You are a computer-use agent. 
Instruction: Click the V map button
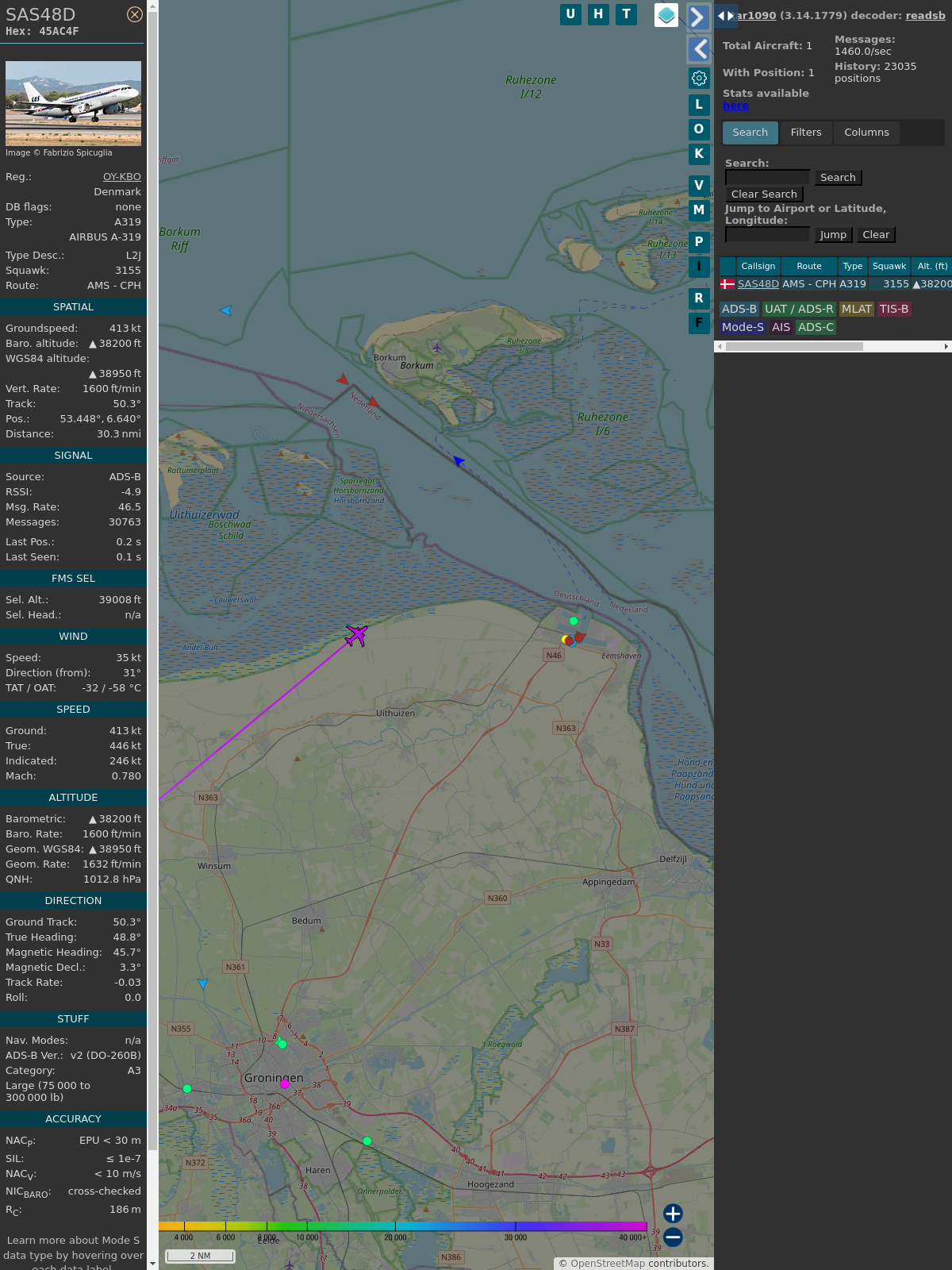(x=699, y=186)
